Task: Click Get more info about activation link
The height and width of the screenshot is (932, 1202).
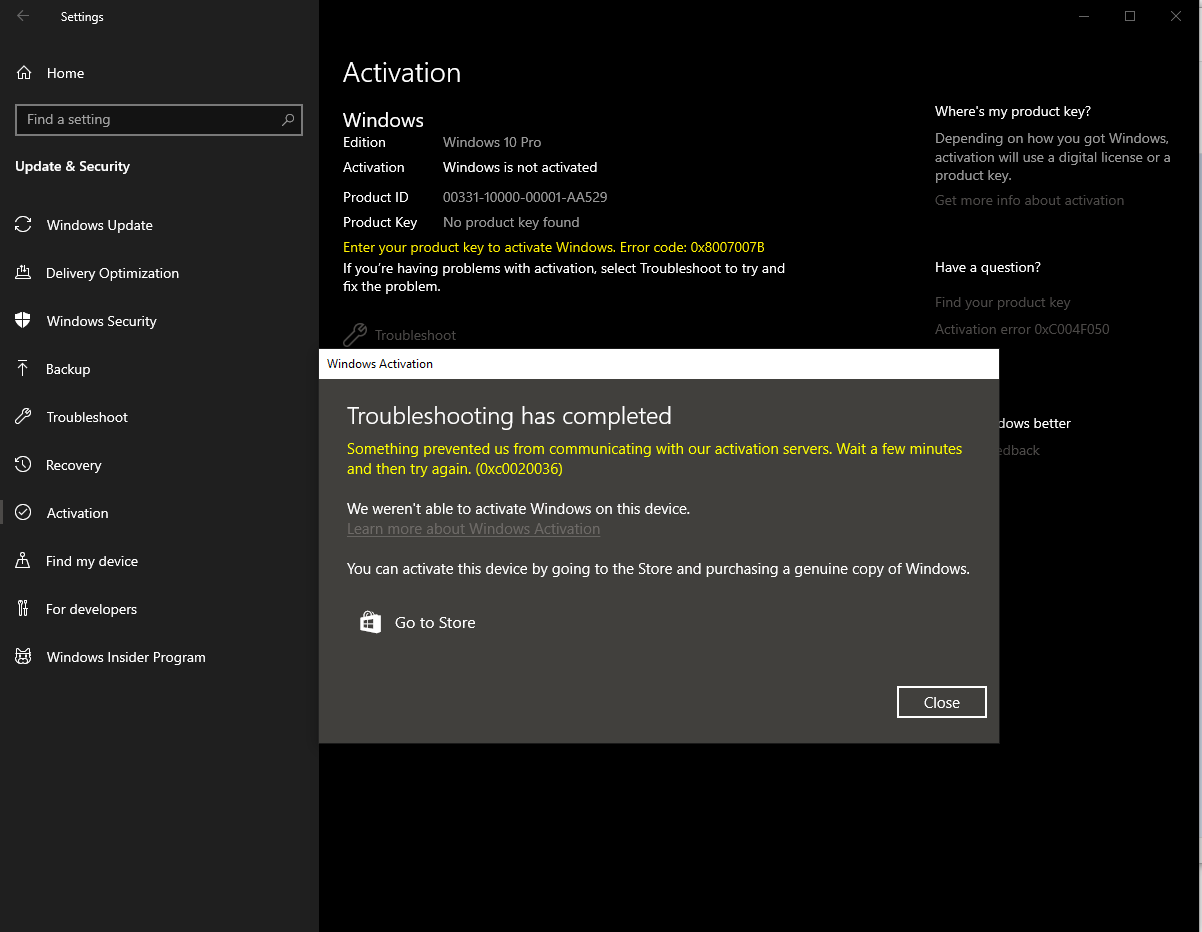Action: (x=1029, y=200)
